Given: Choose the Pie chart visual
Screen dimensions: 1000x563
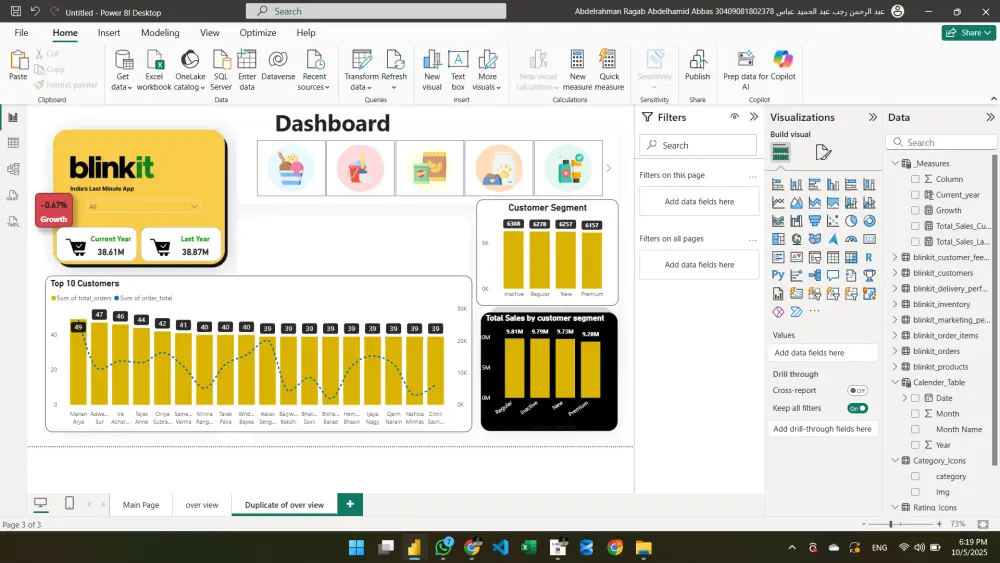Looking at the screenshot, I should [x=851, y=221].
